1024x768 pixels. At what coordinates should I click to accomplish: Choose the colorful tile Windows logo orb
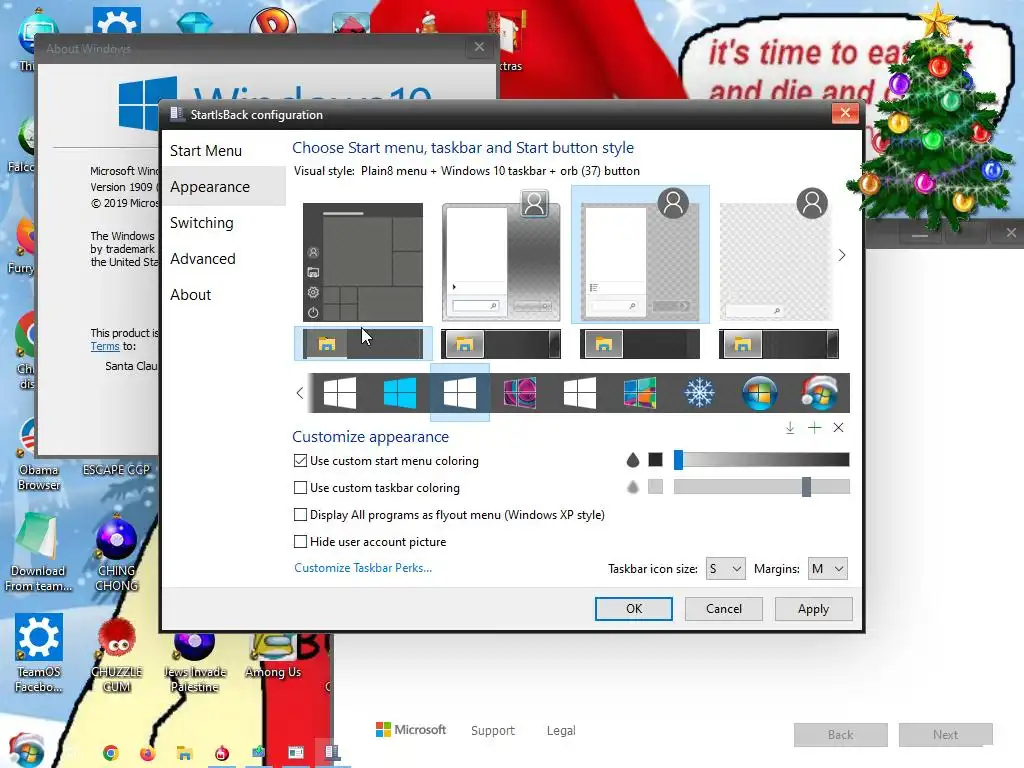point(639,393)
